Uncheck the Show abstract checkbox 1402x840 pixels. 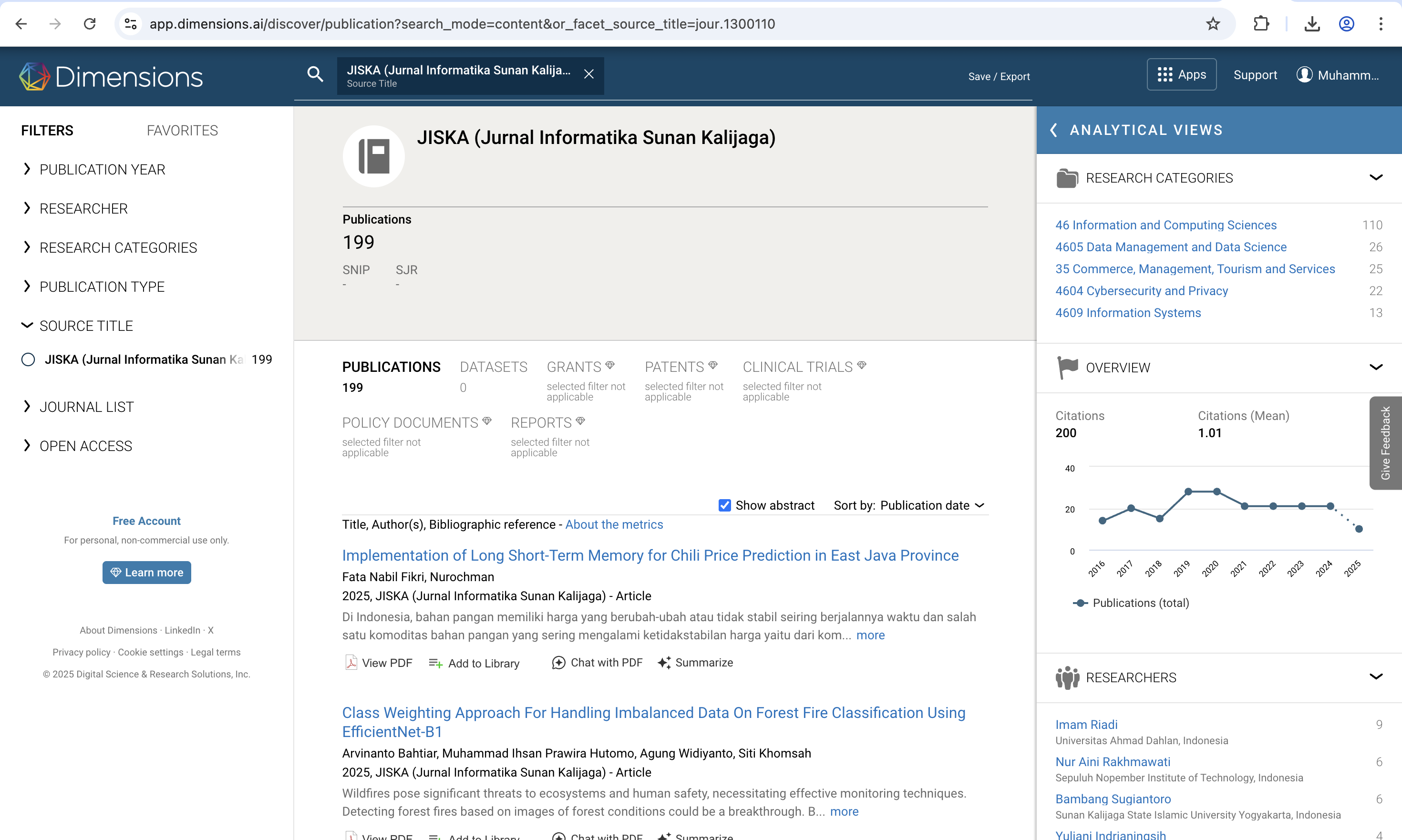724,505
